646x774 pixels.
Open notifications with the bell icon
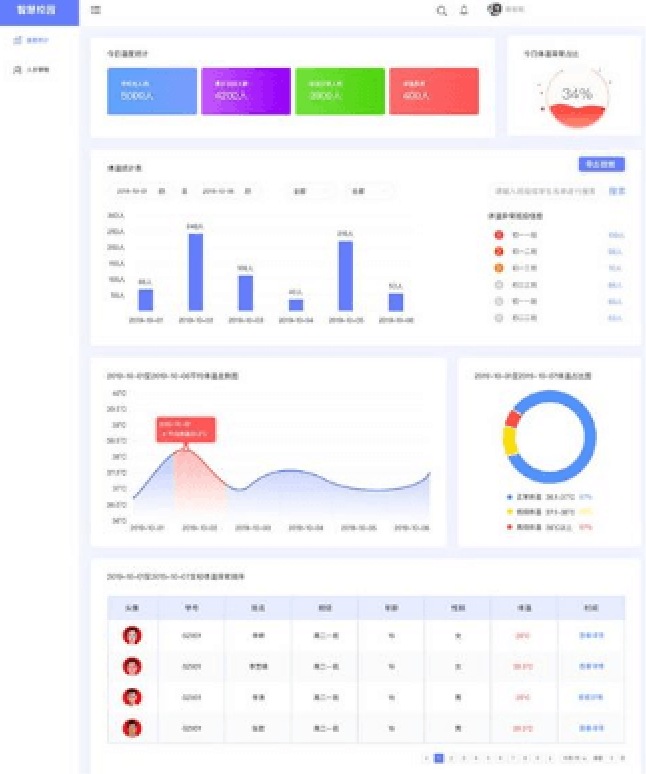pyautogui.click(x=464, y=10)
